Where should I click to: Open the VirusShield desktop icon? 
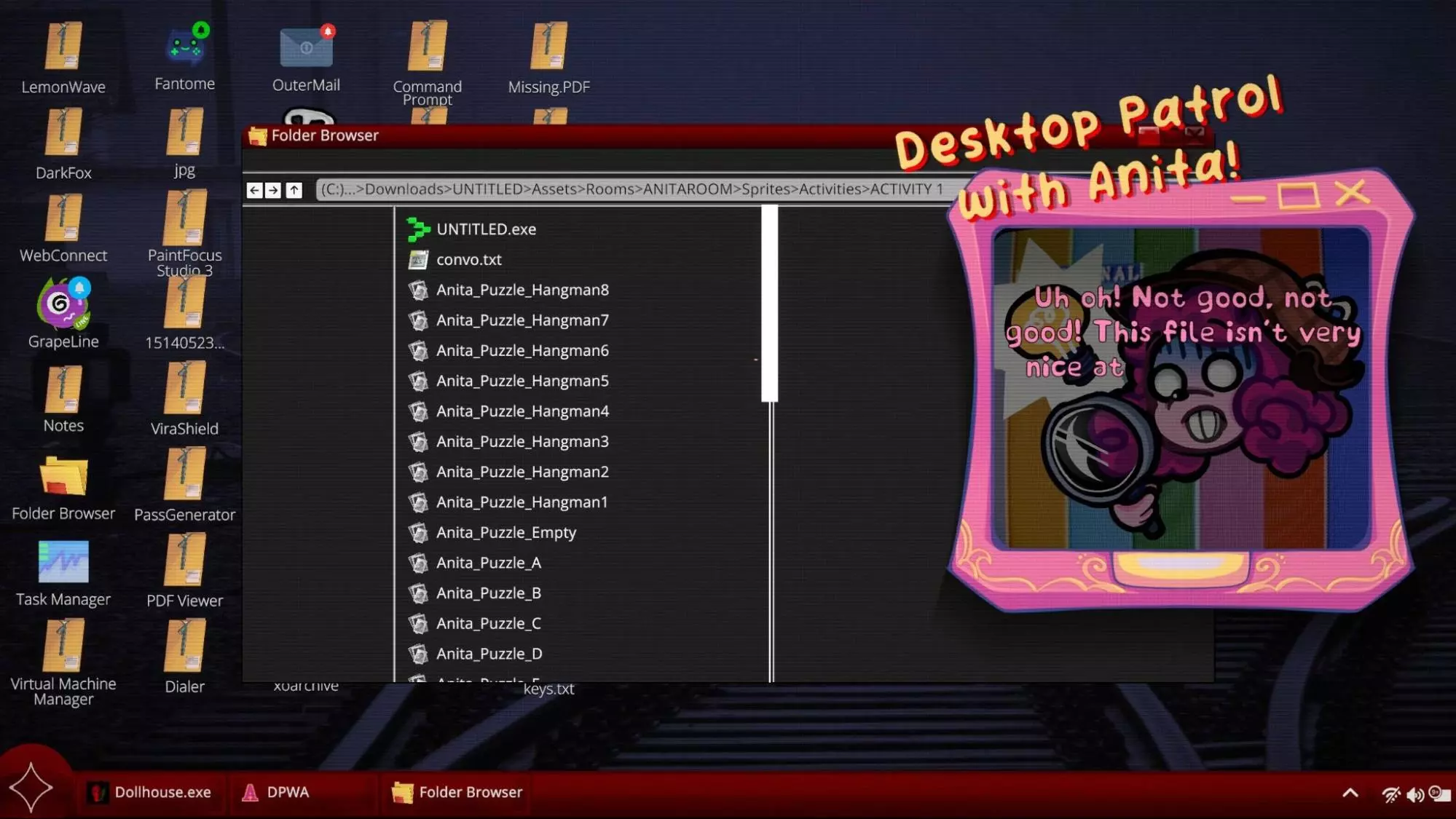185,393
